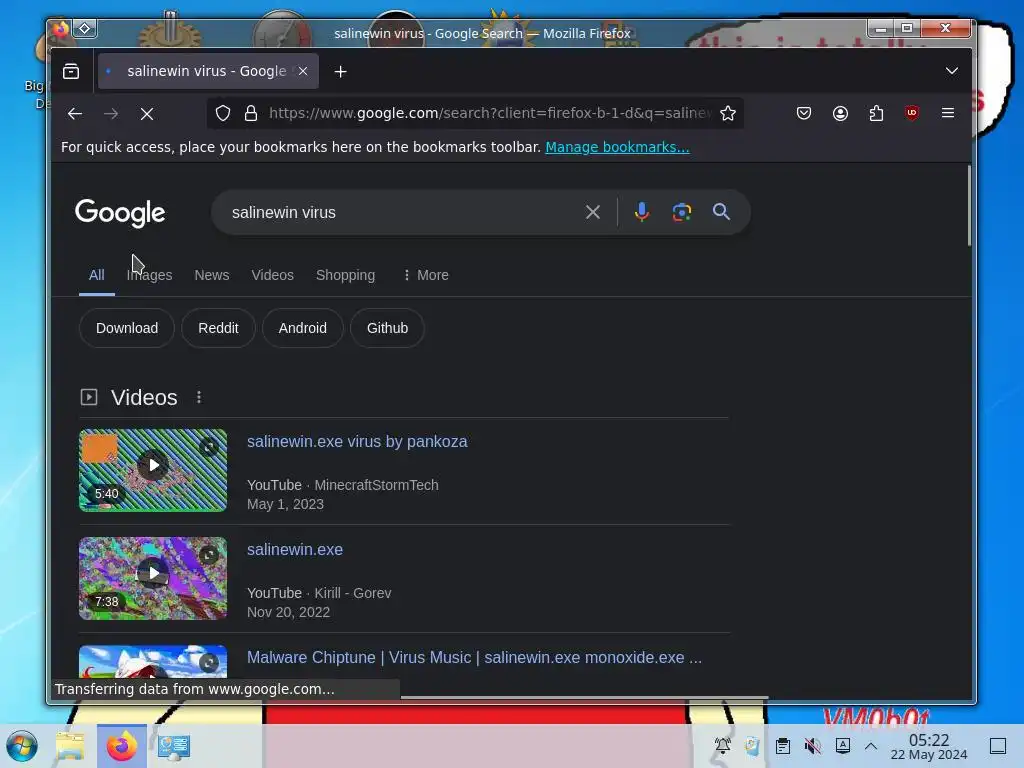Click the Google logo
This screenshot has width=1024, height=768.
tap(120, 213)
